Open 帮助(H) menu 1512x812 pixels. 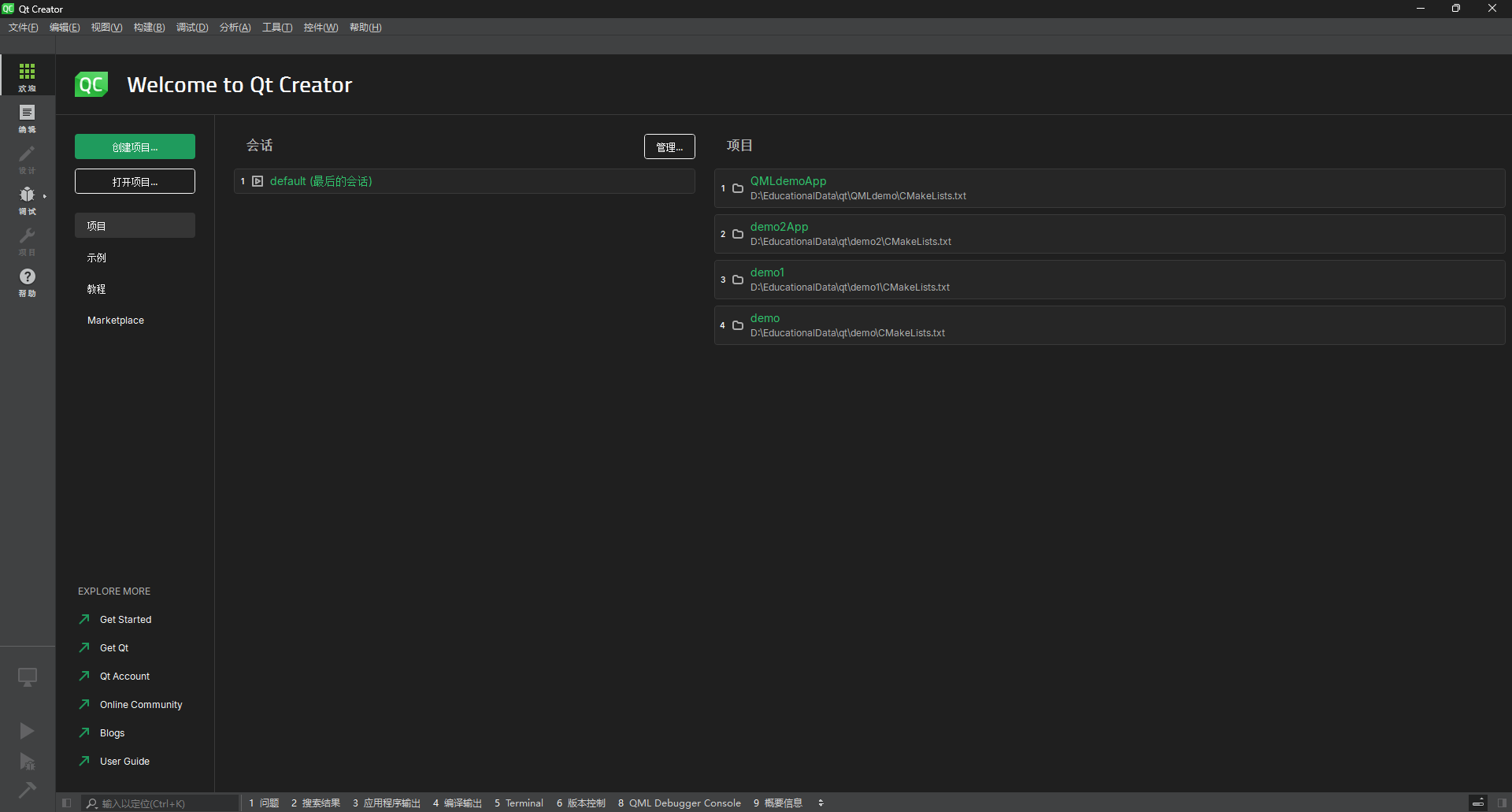(x=365, y=28)
